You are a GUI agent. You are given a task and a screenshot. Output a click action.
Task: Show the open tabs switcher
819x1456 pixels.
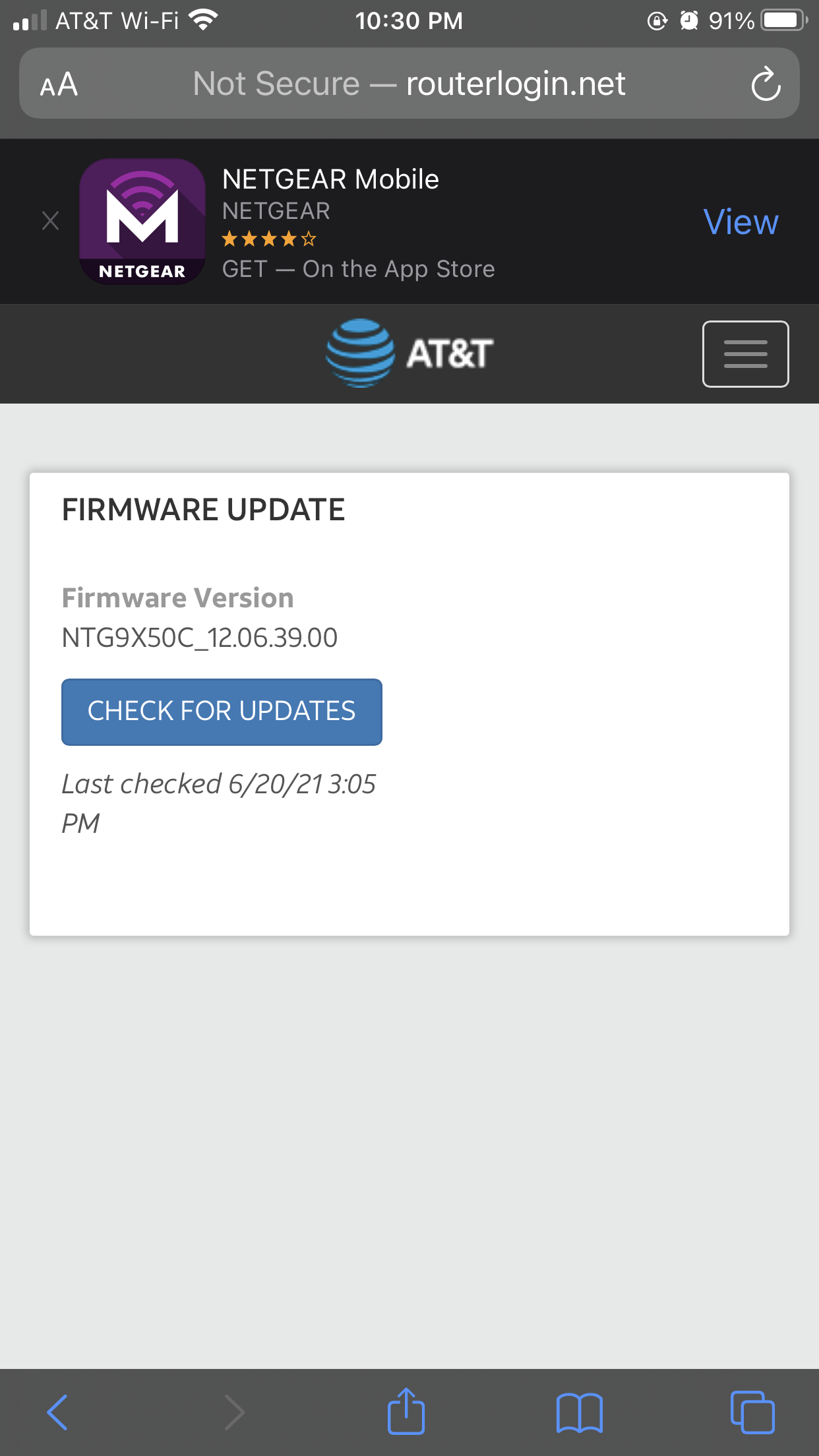[752, 1412]
